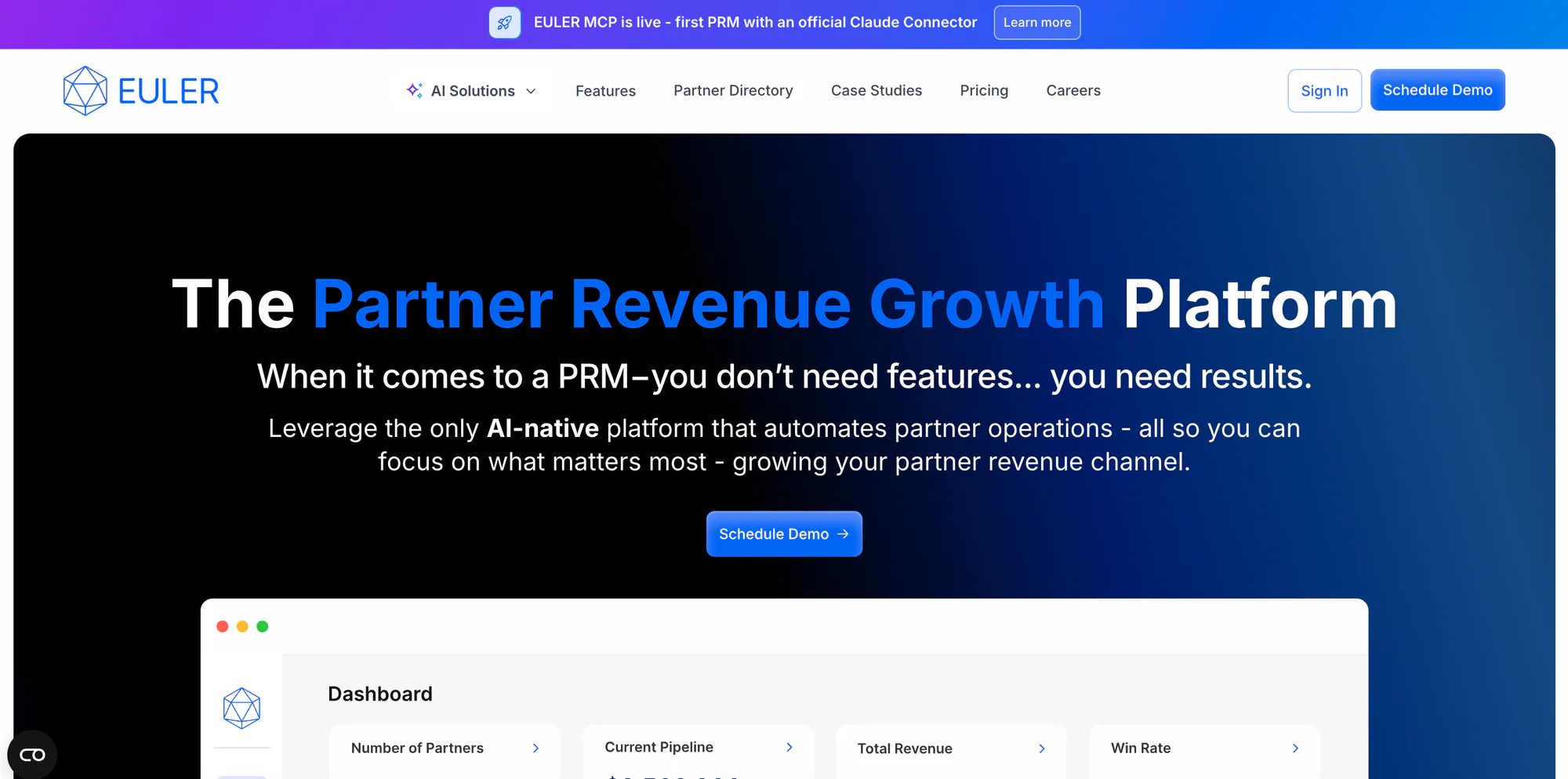Click the 'EULER MCP is live' banner text
1568x779 pixels.
pos(755,23)
